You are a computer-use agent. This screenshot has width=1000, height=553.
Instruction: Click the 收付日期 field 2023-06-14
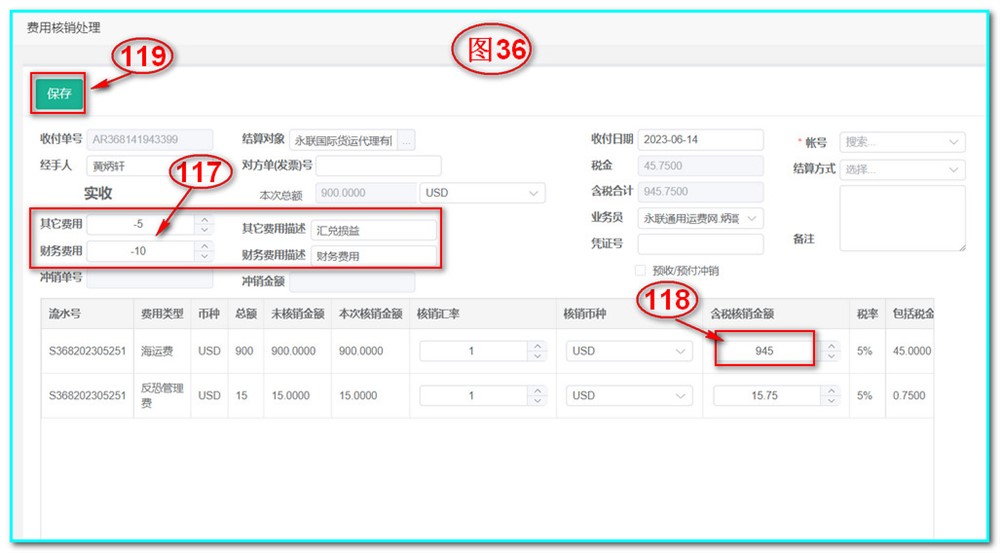(700, 140)
